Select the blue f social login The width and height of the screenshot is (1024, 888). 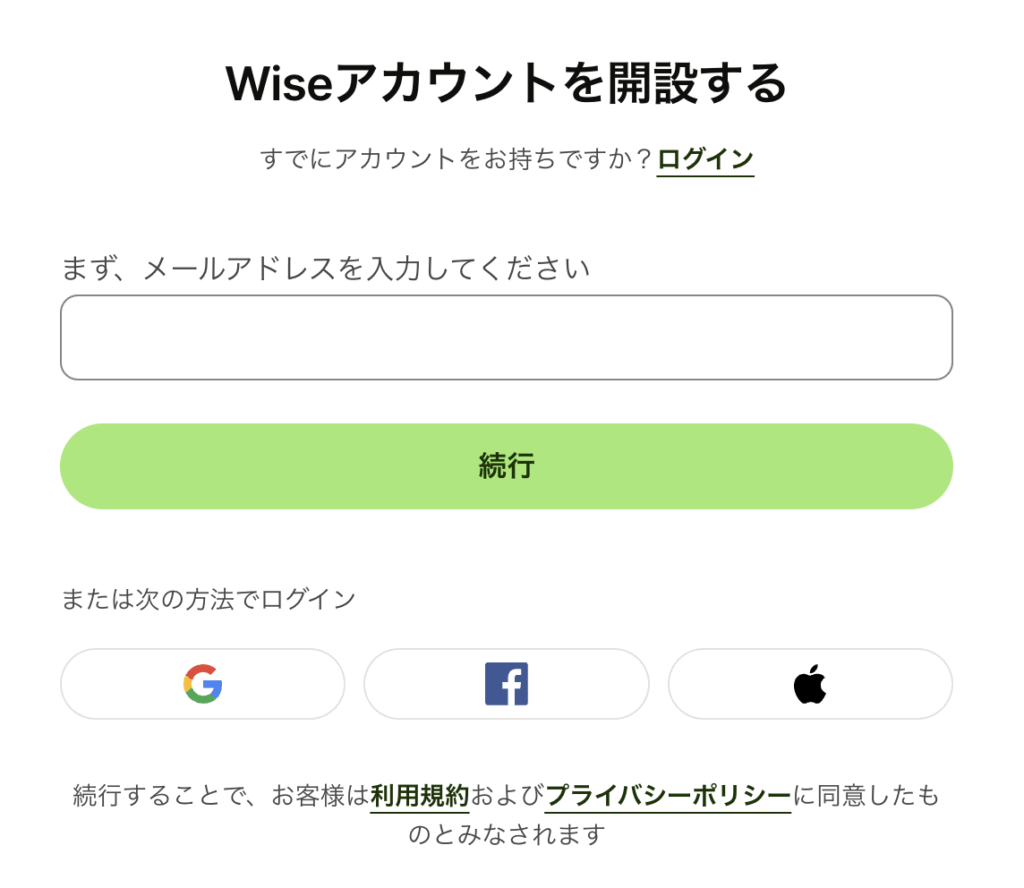(506, 684)
